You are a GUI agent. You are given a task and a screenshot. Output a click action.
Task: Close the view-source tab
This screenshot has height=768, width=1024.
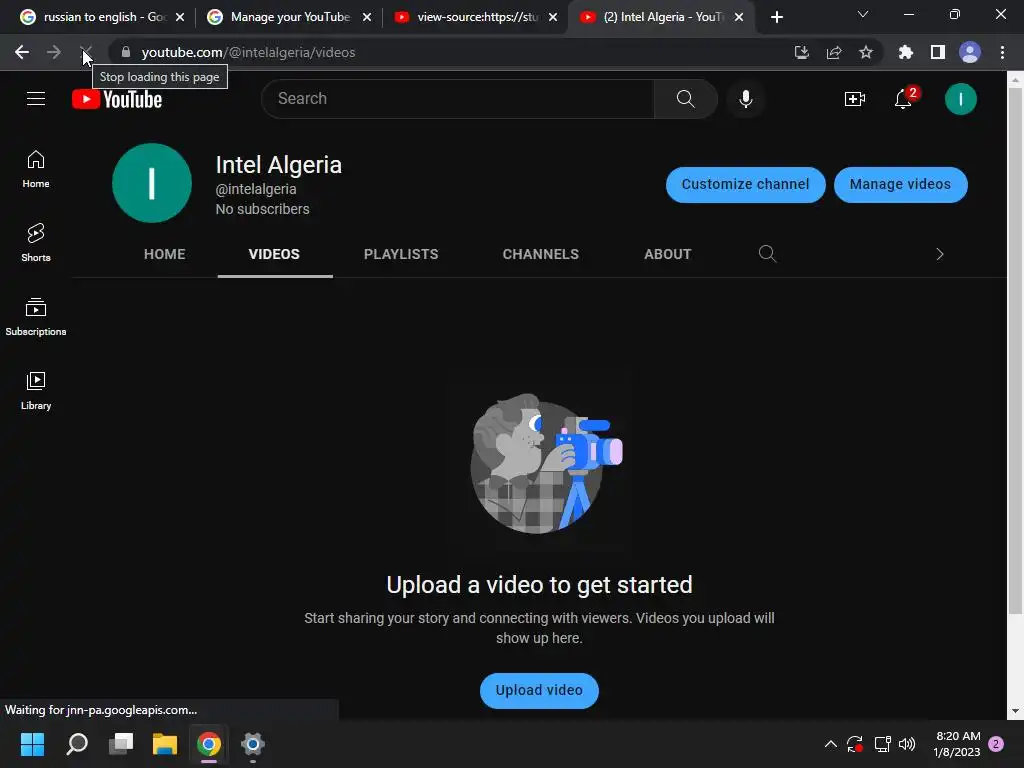[x=553, y=17]
